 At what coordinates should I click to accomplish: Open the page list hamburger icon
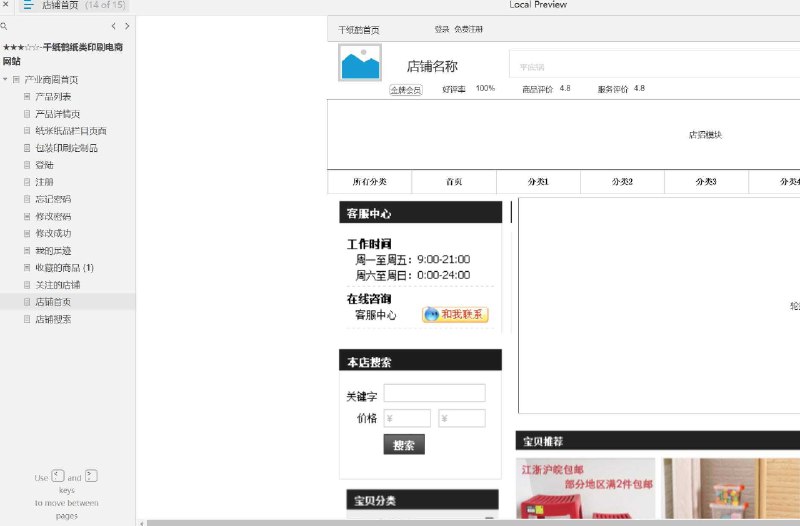tap(29, 5)
